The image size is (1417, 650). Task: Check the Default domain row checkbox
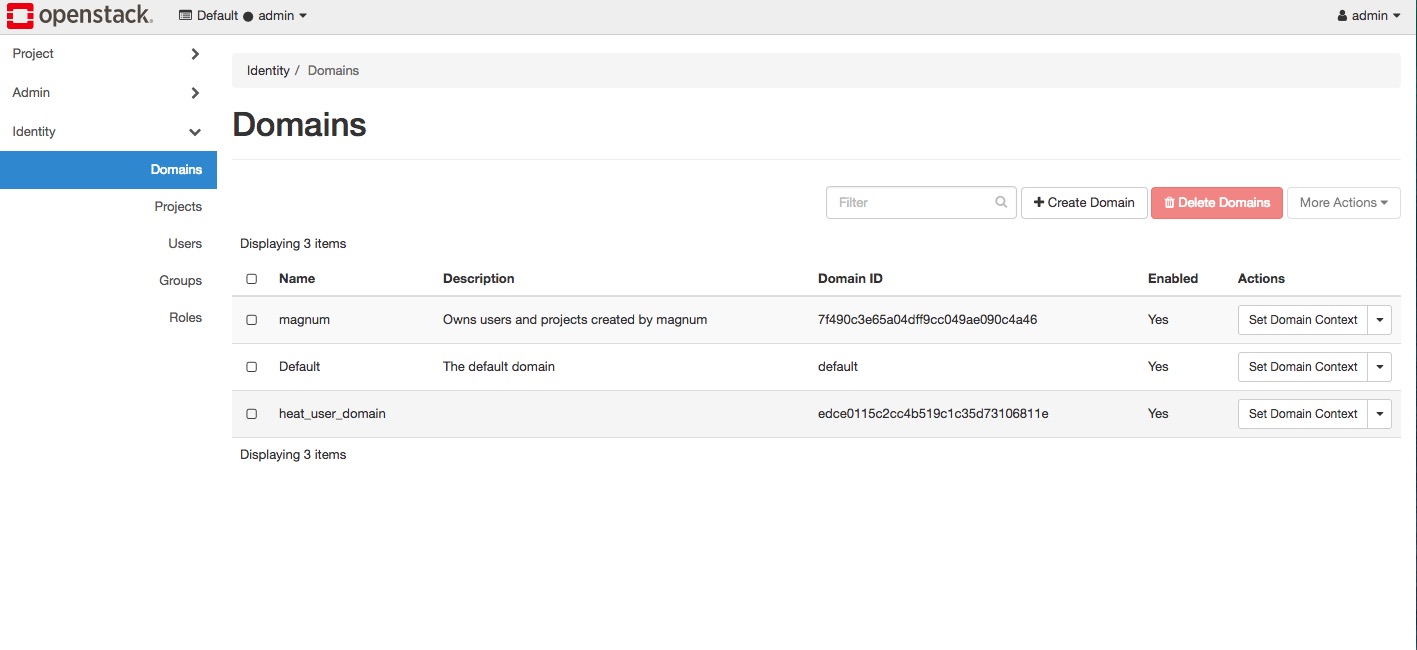point(252,367)
